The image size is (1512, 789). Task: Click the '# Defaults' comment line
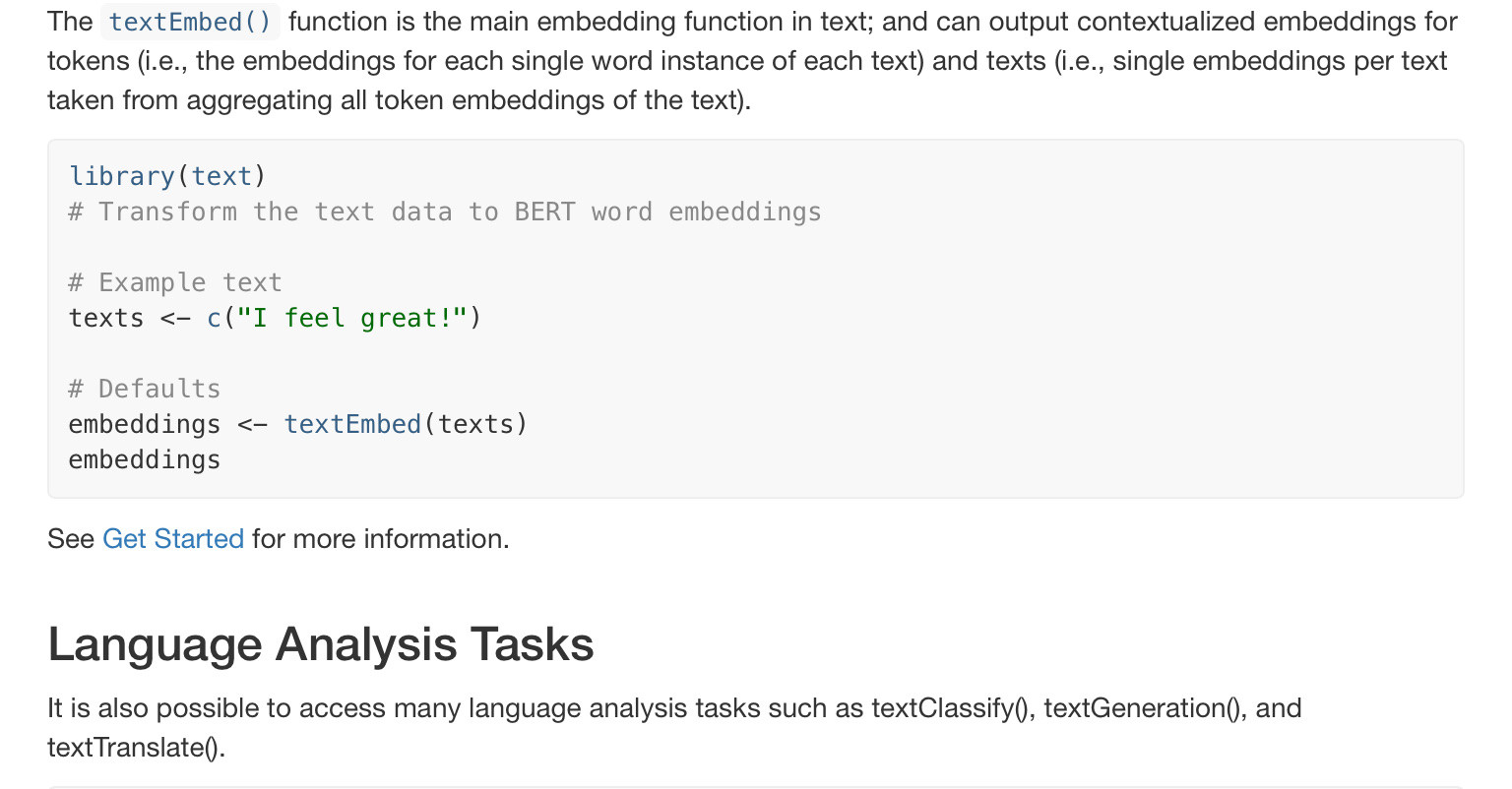click(145, 389)
